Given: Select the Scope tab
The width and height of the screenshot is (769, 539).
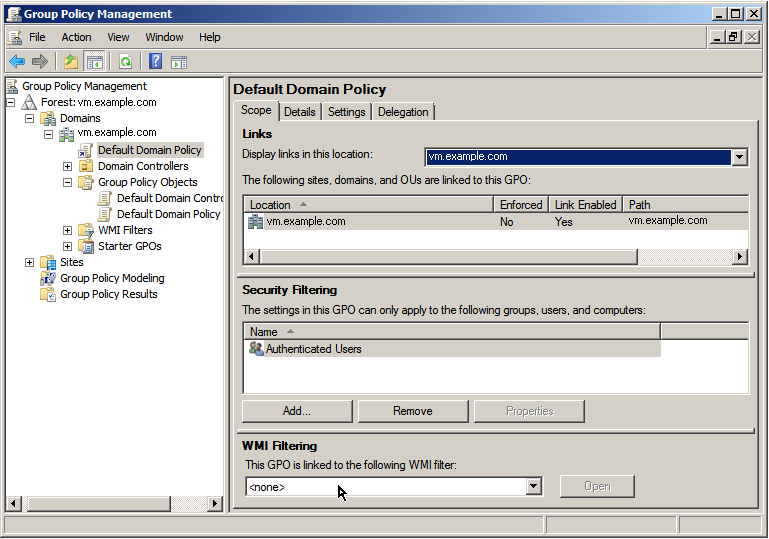Looking at the screenshot, I should tap(256, 110).
